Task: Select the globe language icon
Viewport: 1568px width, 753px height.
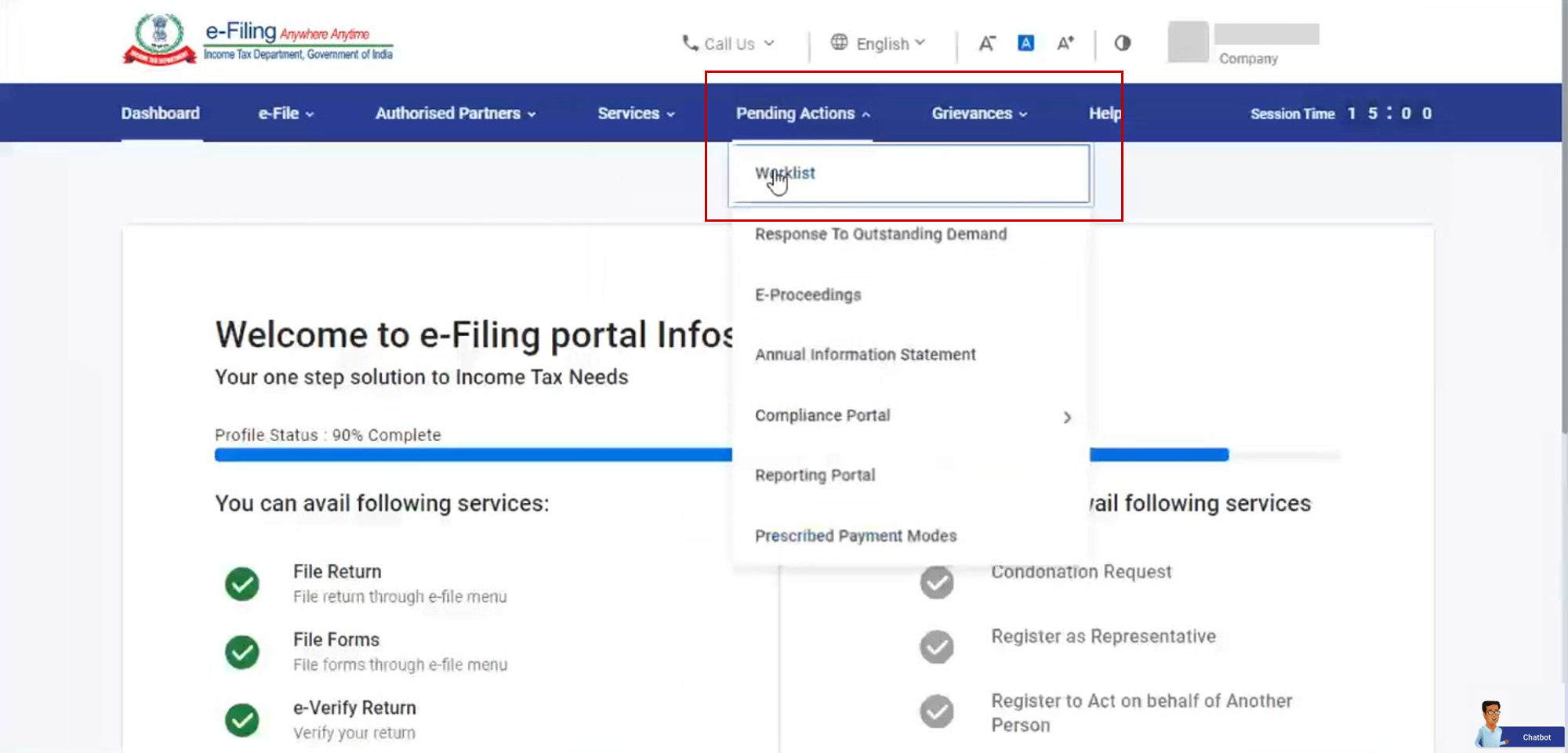Action: click(837, 43)
